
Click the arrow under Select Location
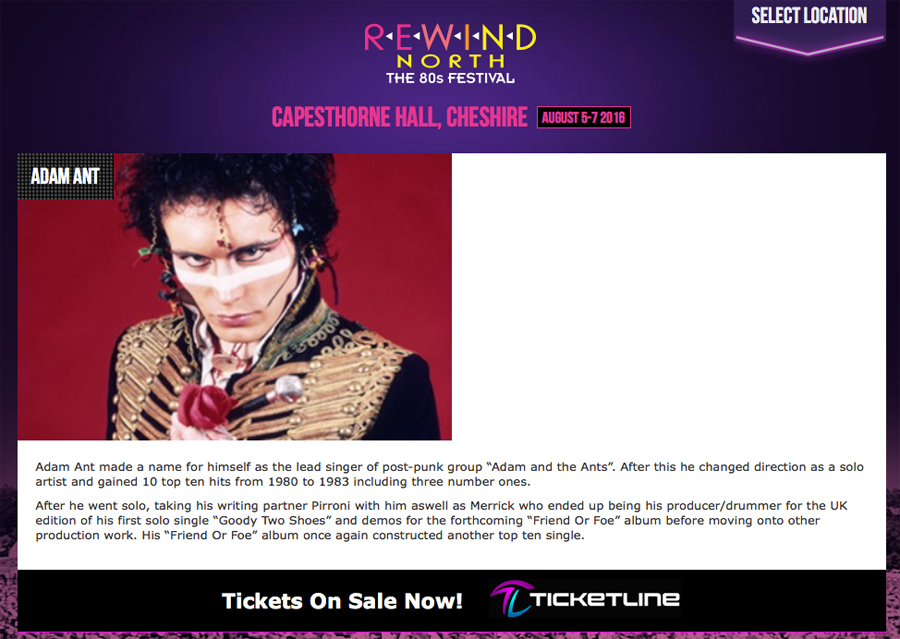point(809,45)
